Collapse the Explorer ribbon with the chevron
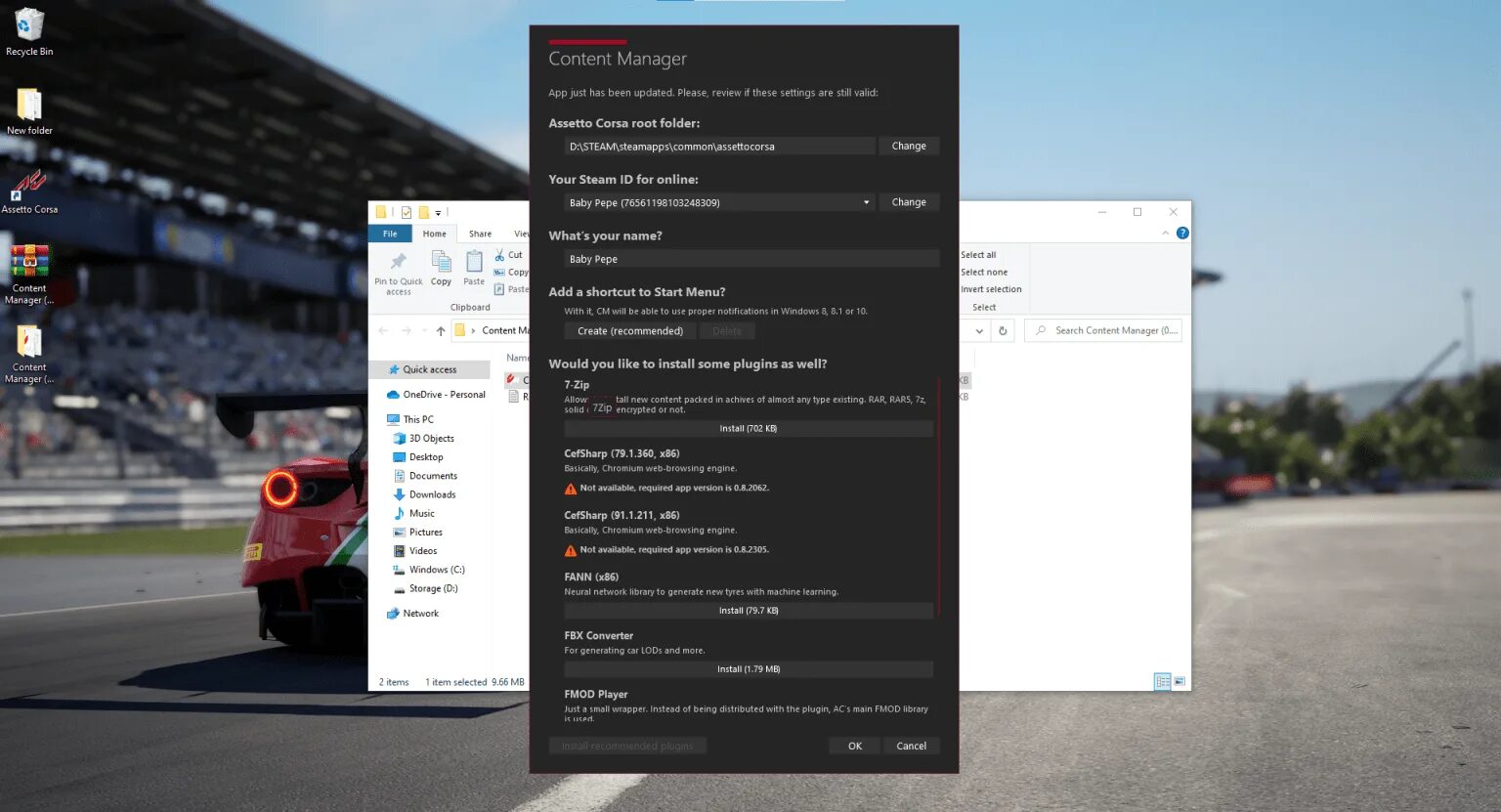1501x812 pixels. [1165, 233]
